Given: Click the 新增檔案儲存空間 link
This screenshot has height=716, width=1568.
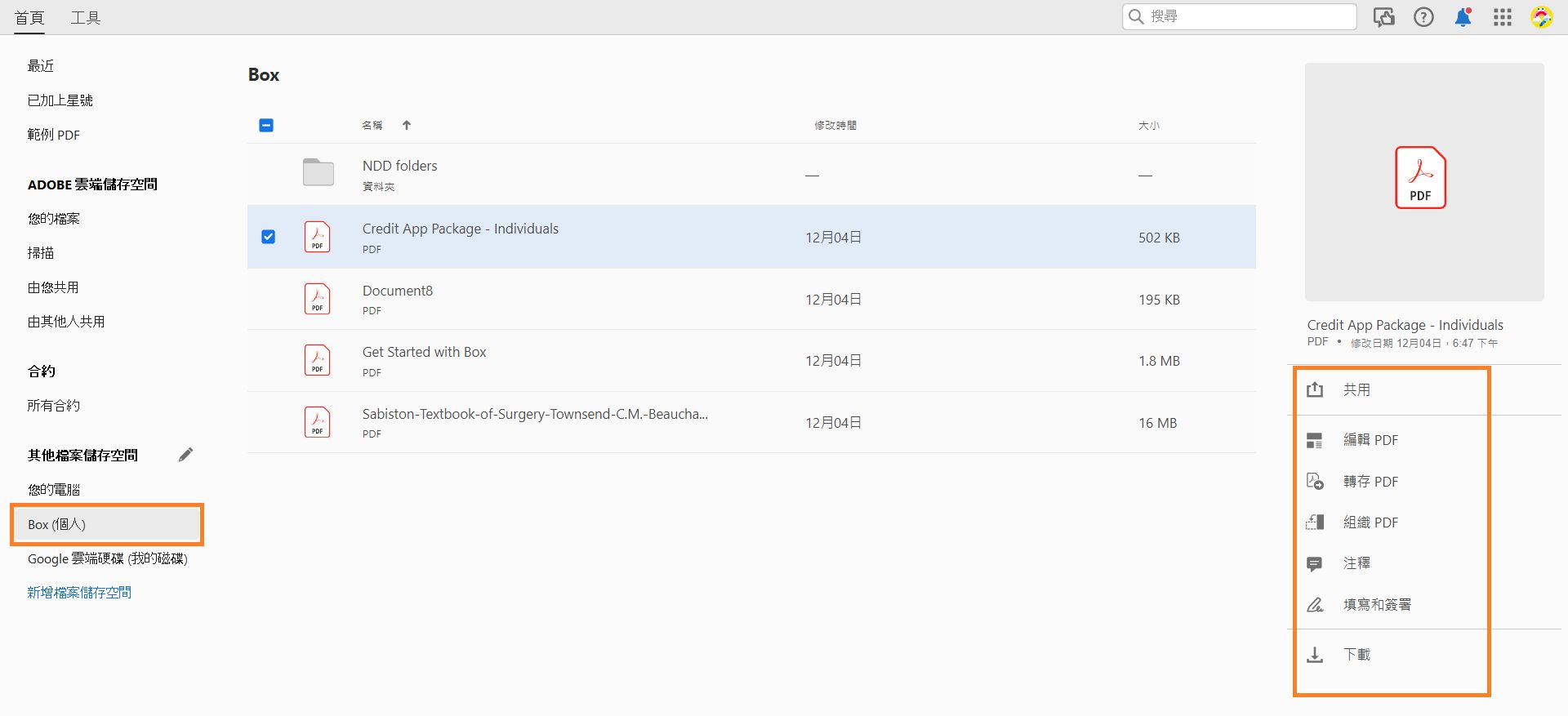Looking at the screenshot, I should point(79,593).
